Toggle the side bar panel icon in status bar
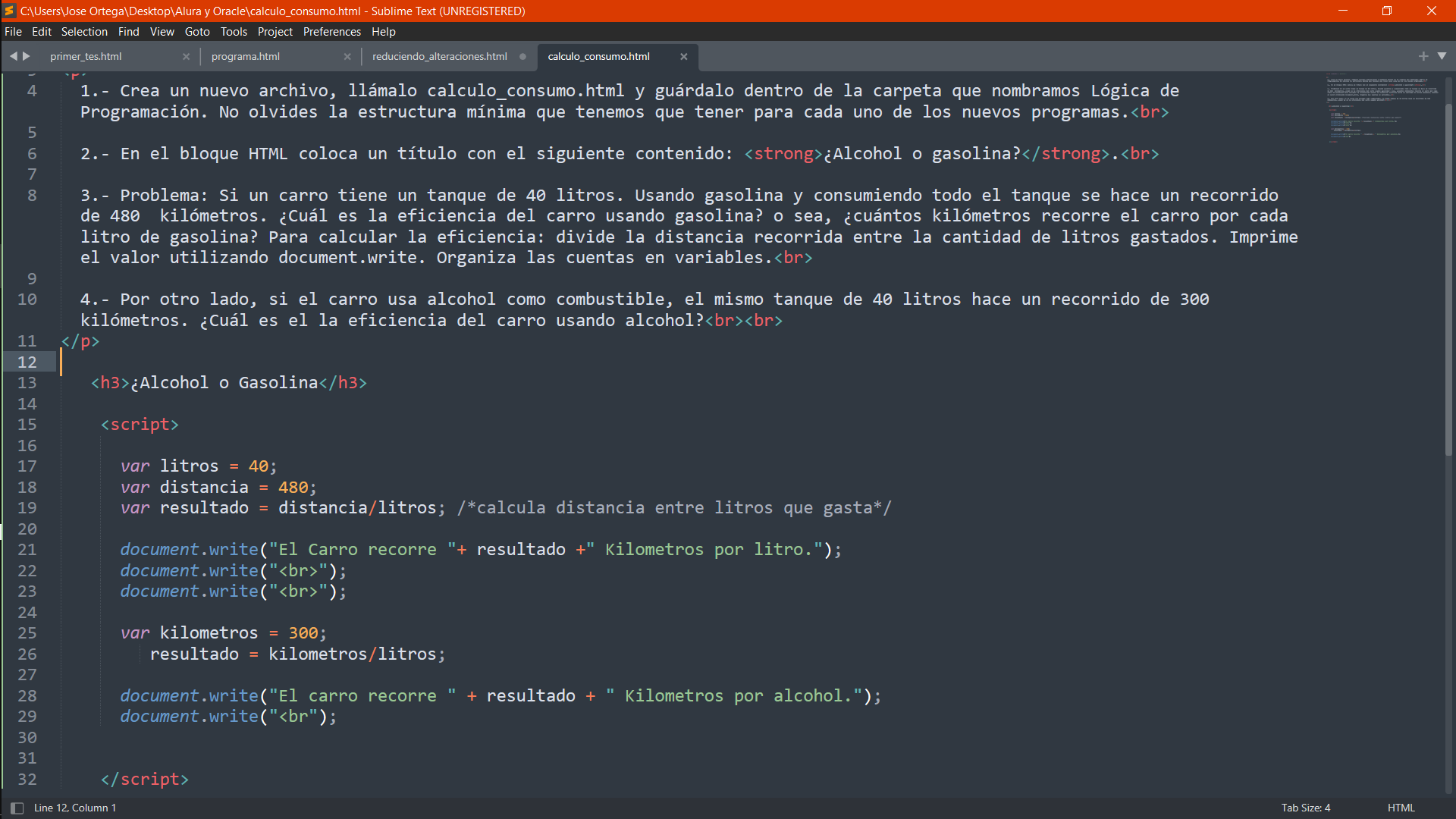This screenshot has height=819, width=1456. (x=17, y=808)
